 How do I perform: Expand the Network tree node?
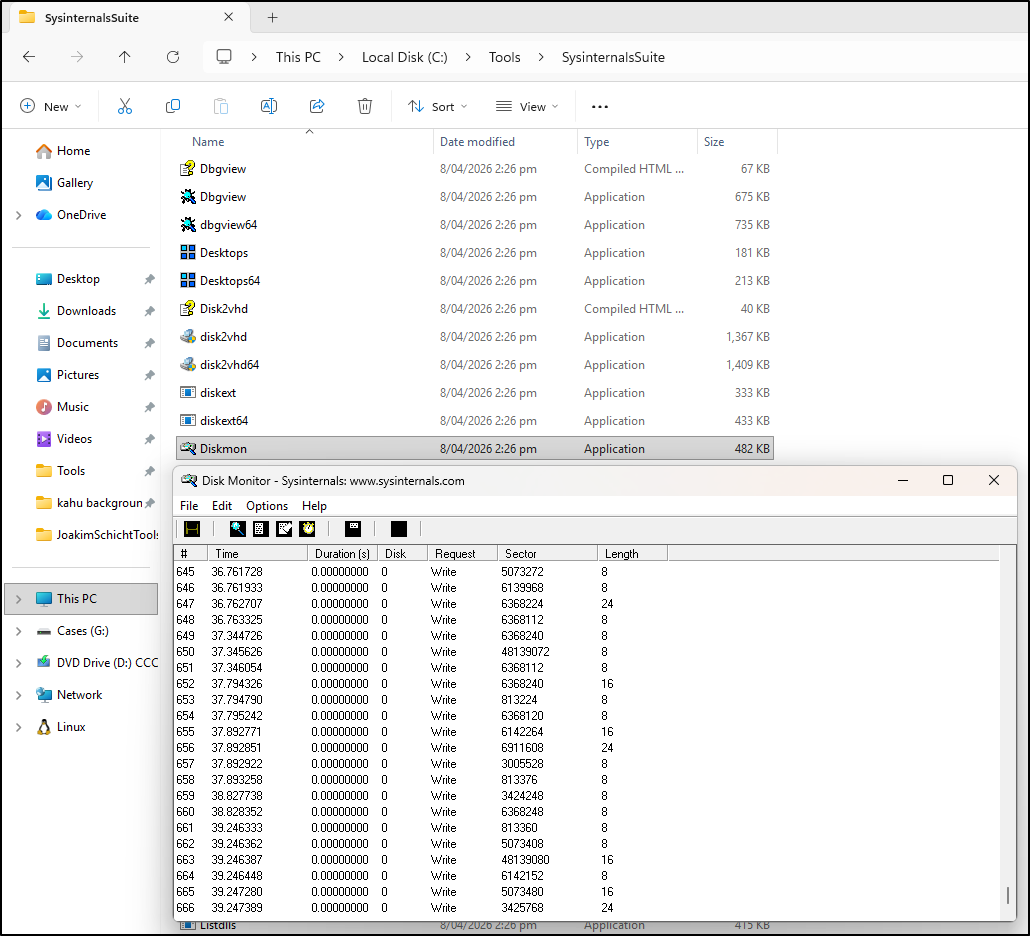click(18, 695)
